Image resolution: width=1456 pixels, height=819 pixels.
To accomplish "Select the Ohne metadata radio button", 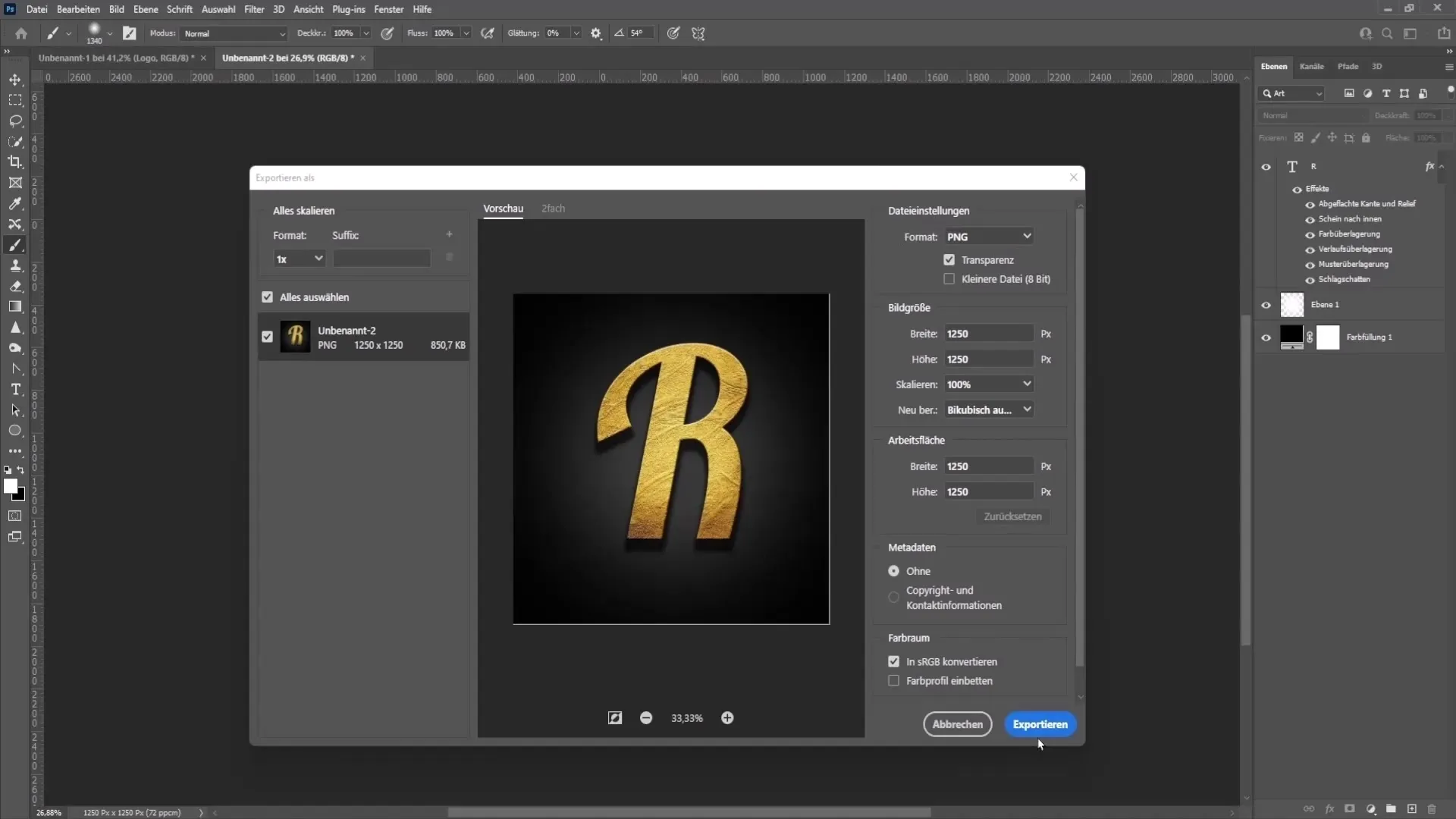I will click(x=894, y=571).
